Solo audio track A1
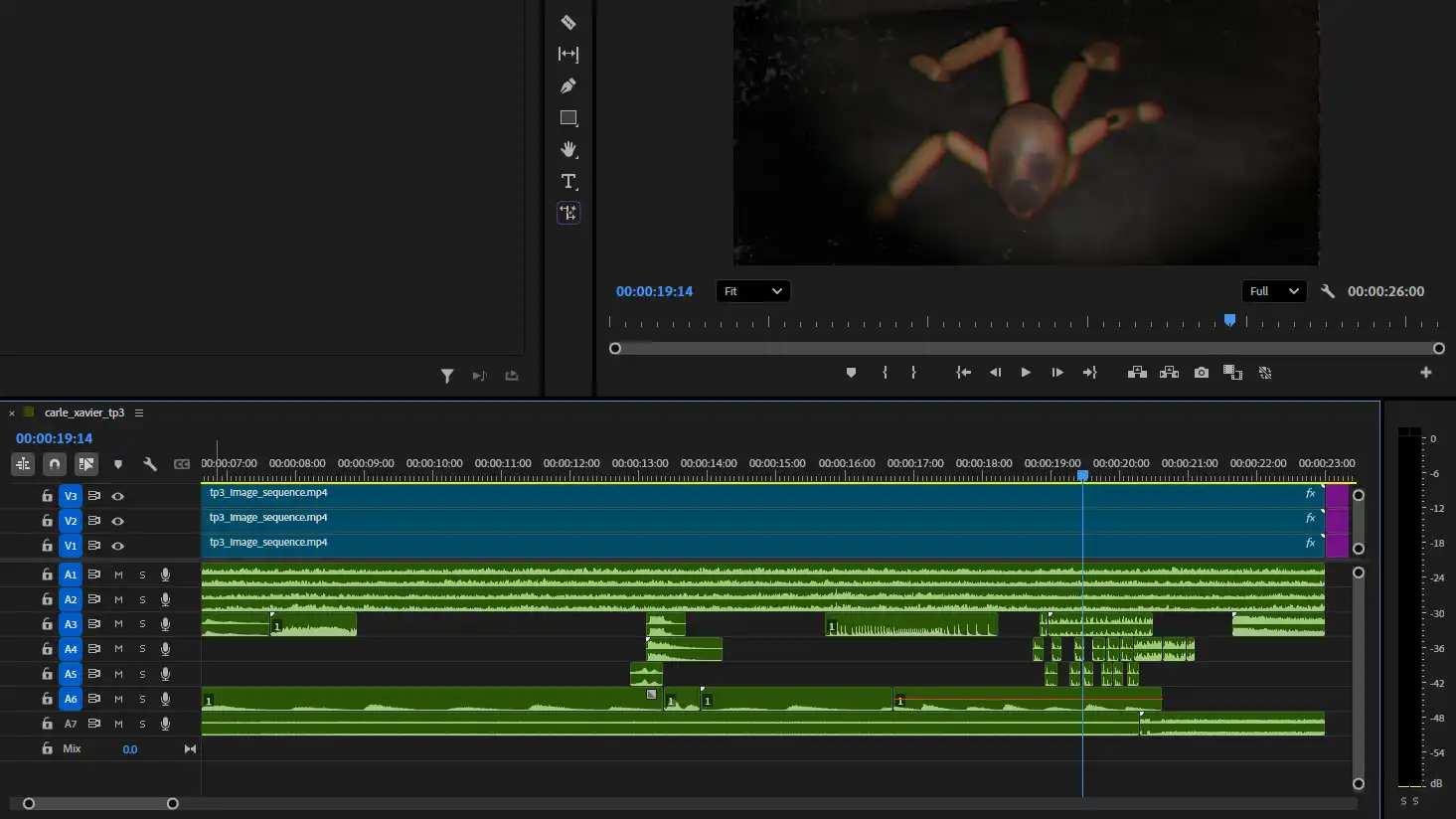 (142, 574)
